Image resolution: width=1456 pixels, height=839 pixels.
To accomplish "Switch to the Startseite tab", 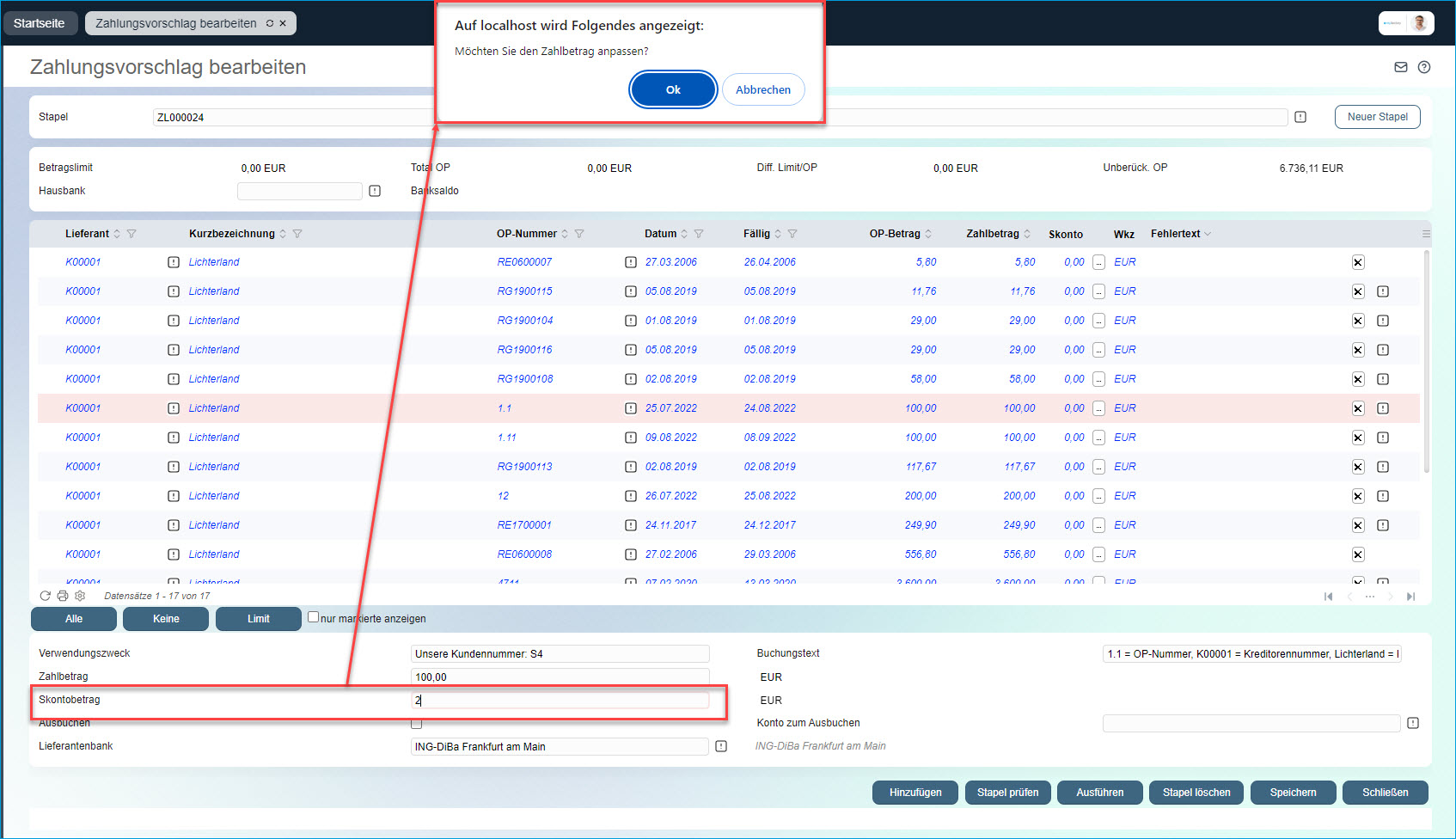I will pyautogui.click(x=40, y=23).
